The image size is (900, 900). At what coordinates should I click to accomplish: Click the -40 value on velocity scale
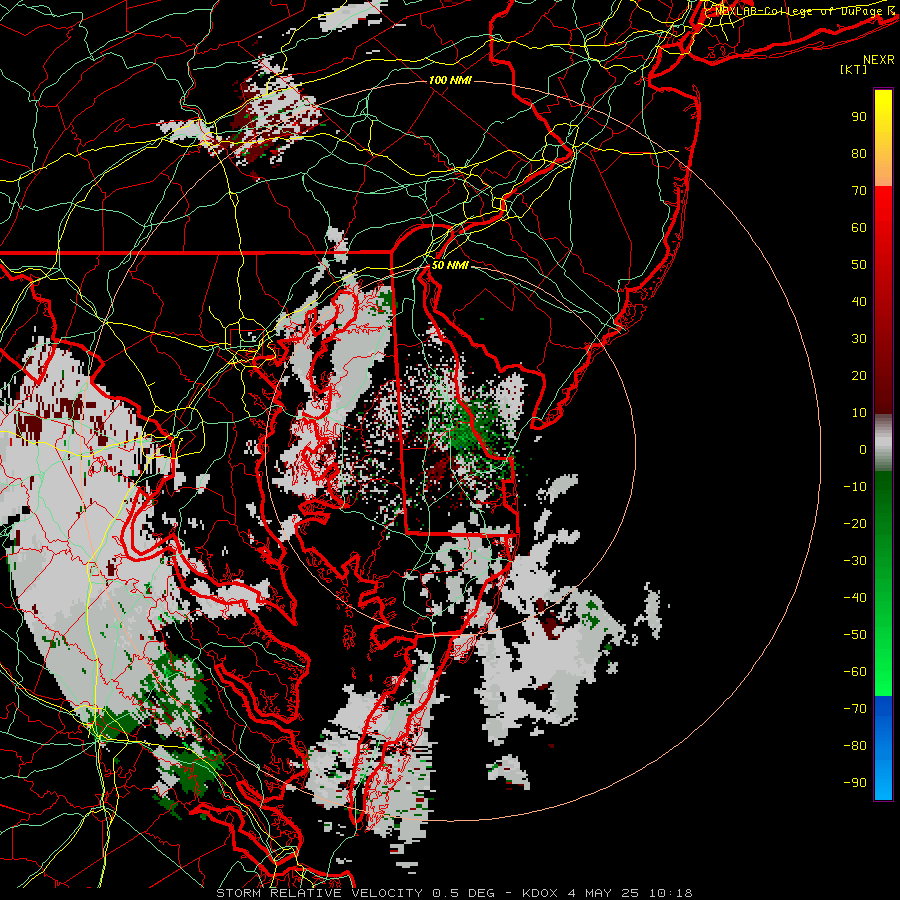[855, 598]
